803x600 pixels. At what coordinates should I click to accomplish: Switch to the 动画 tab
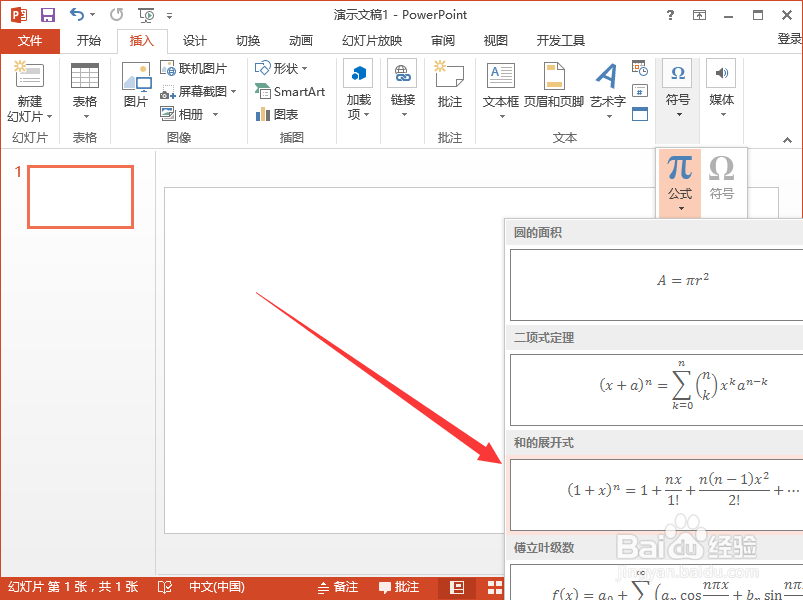301,40
